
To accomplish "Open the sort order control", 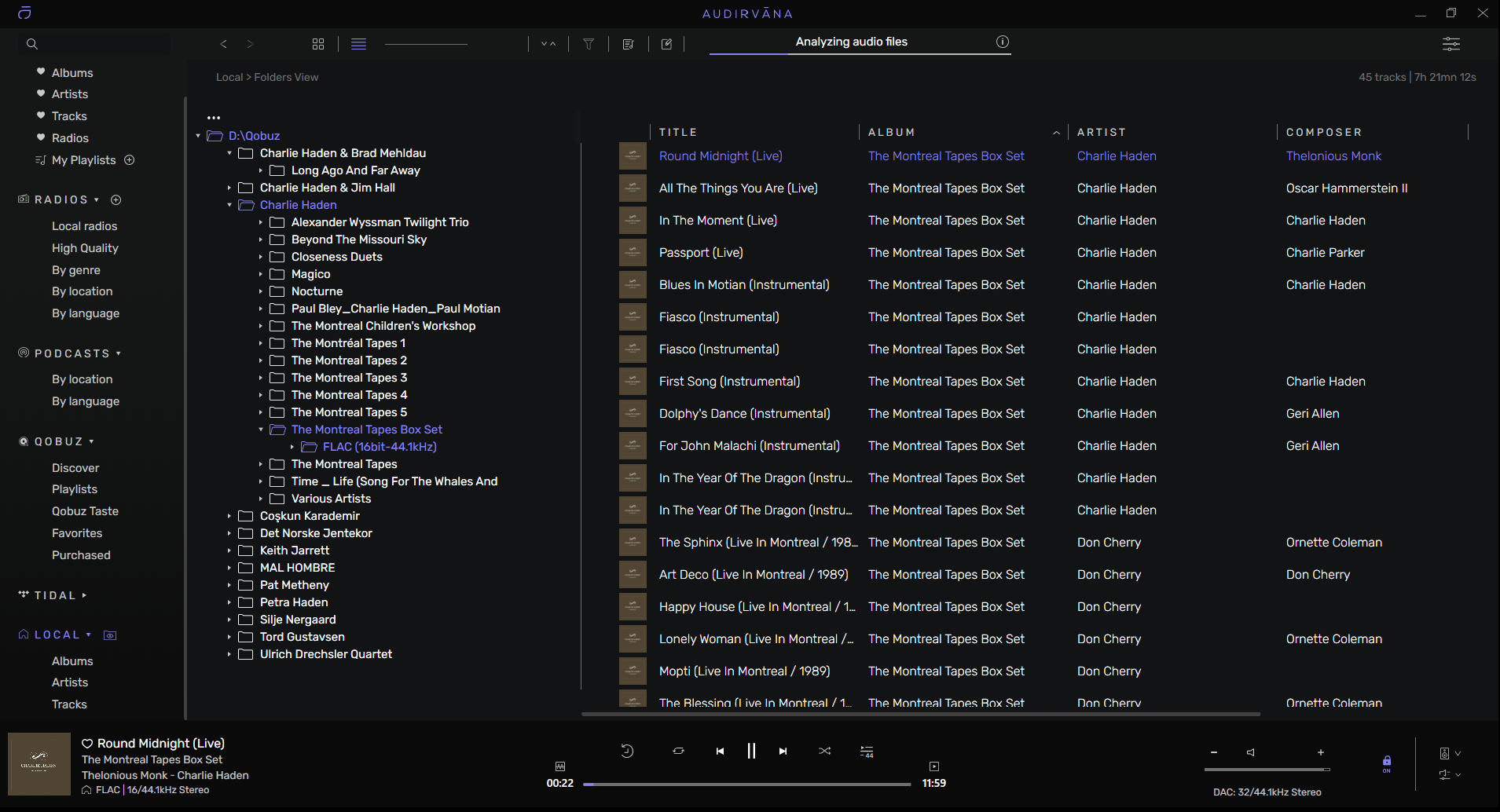I will 548,44.
